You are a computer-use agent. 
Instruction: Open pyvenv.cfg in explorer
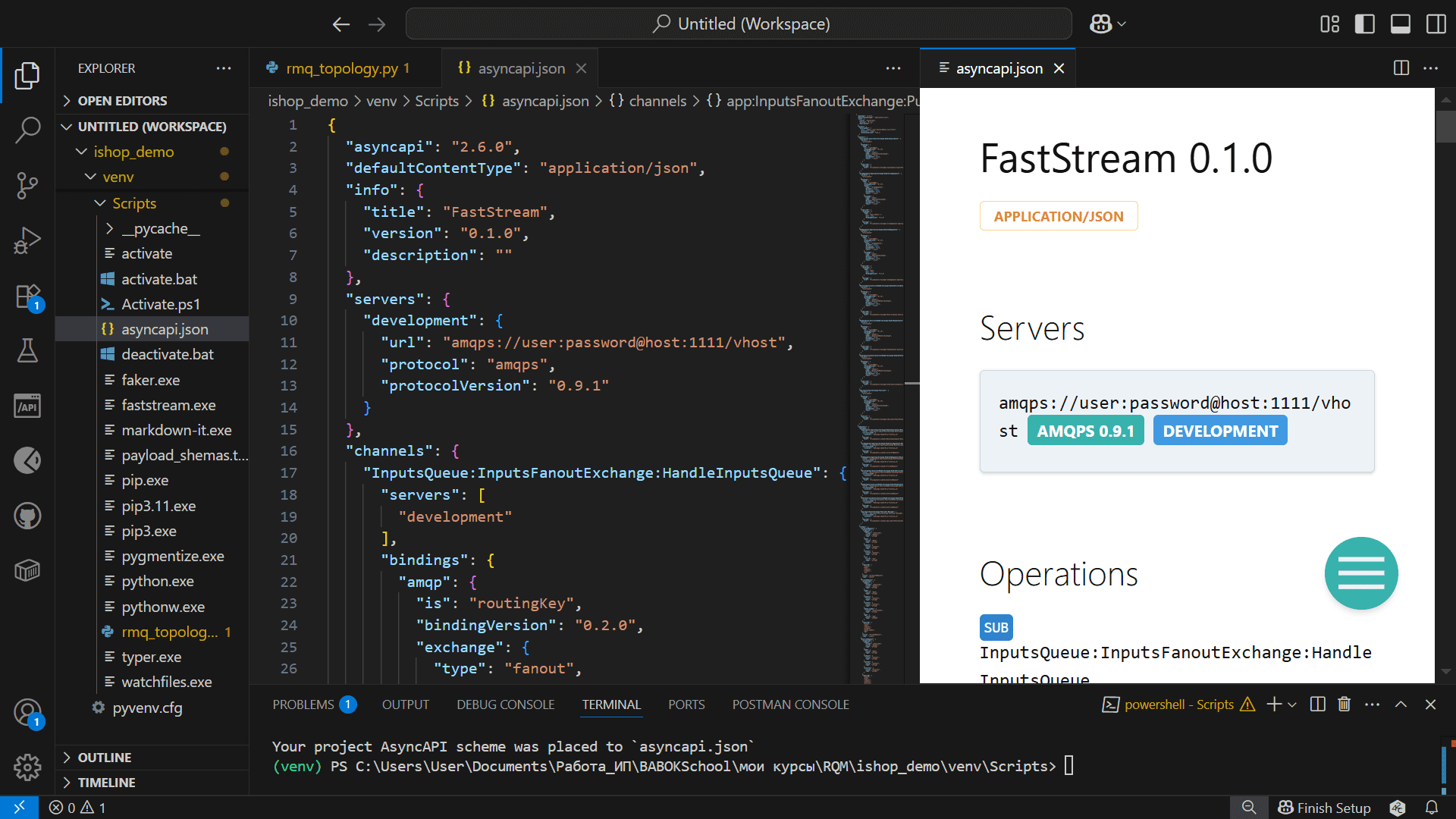click(x=147, y=708)
